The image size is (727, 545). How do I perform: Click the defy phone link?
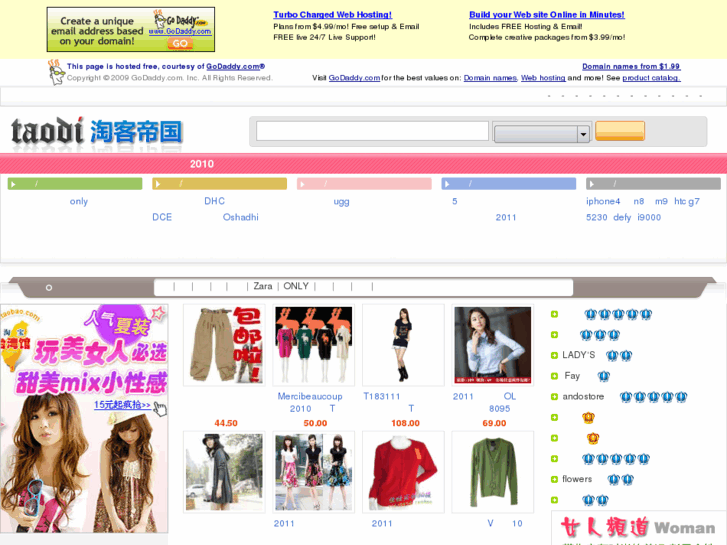point(622,217)
